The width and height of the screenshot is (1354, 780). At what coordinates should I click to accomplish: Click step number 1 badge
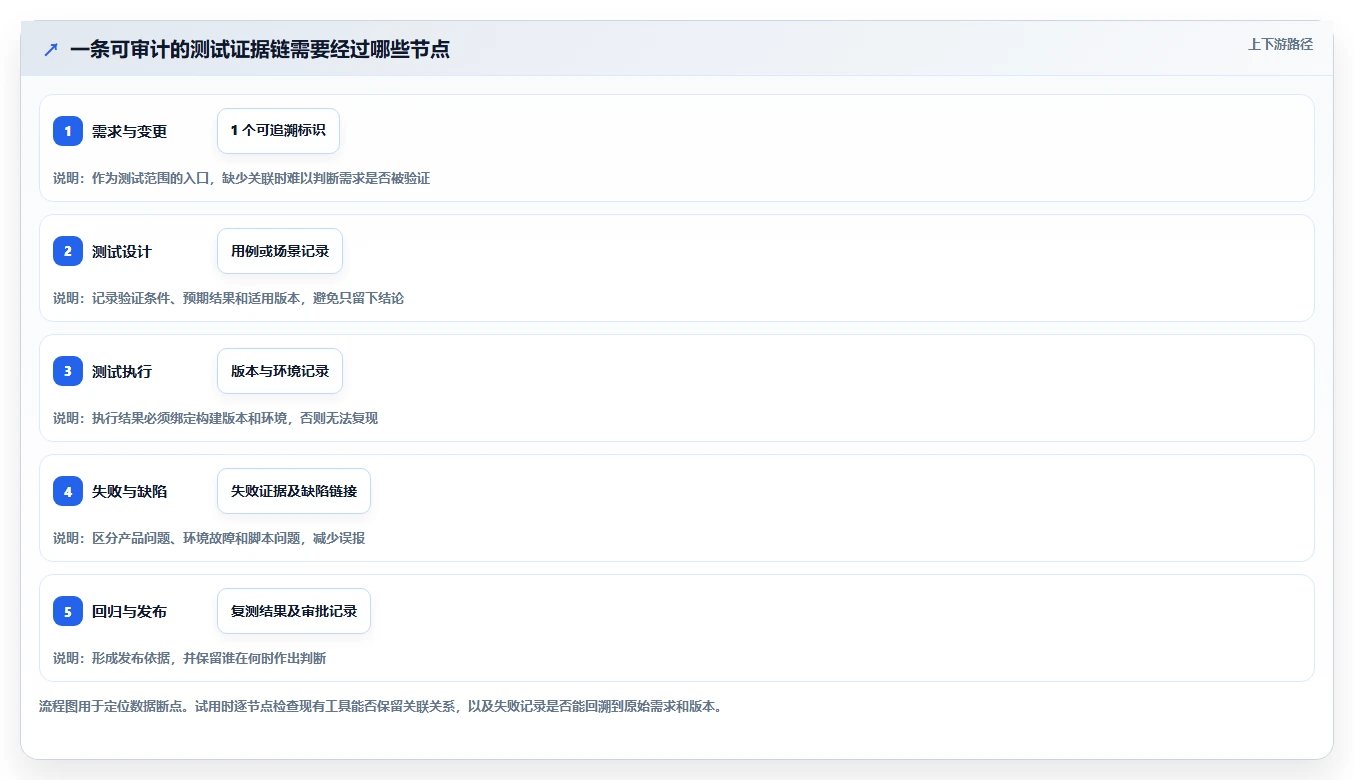click(68, 131)
